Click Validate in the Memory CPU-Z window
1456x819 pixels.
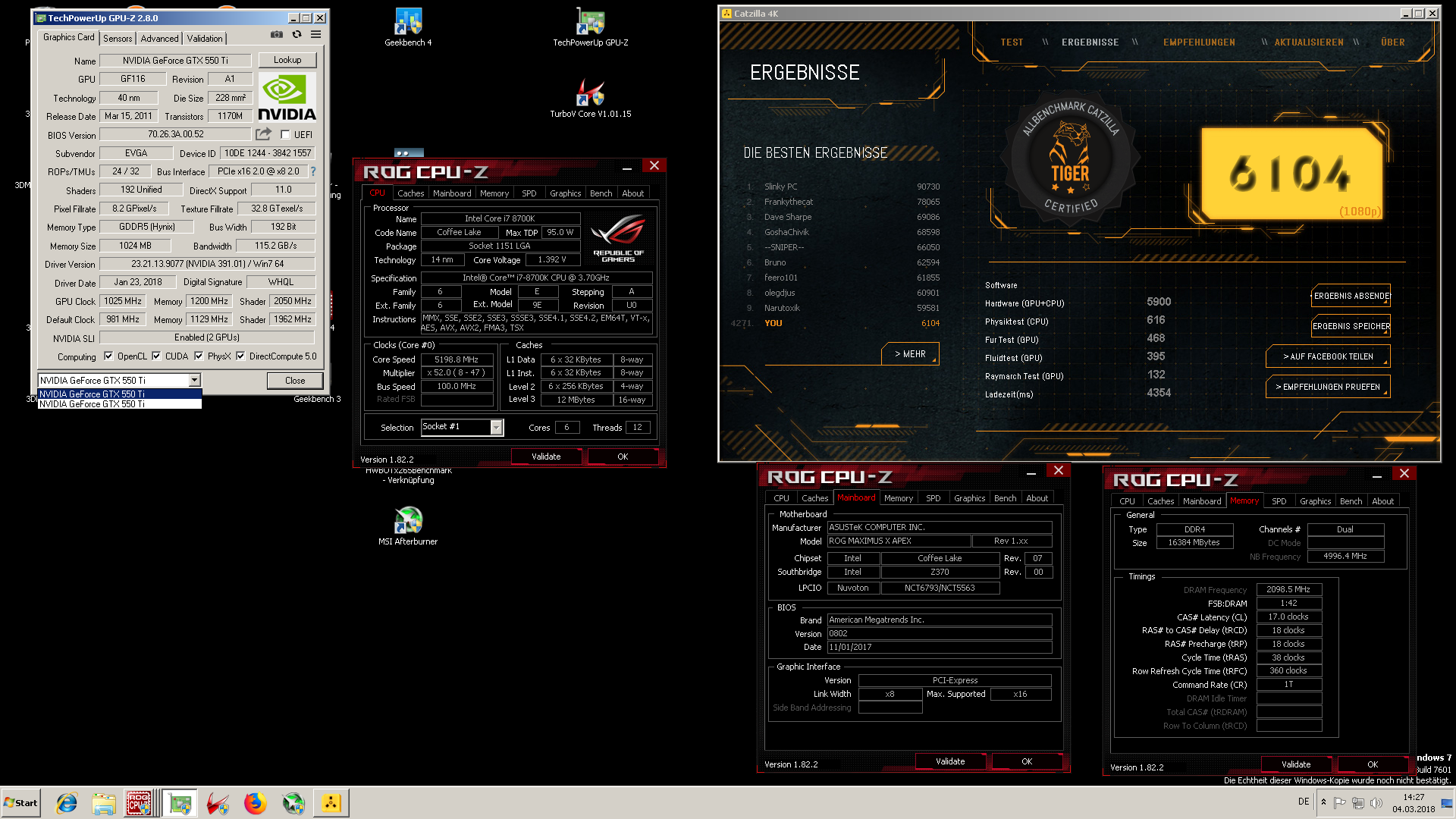(x=1295, y=764)
